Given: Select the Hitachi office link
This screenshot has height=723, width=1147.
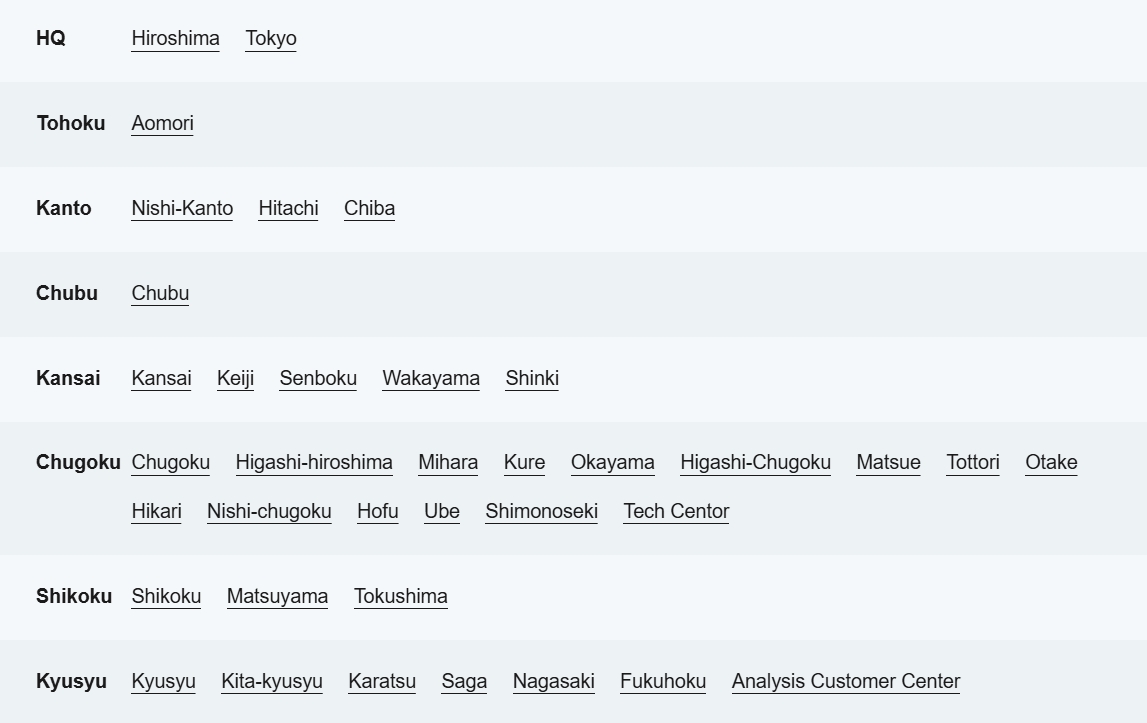Looking at the screenshot, I should coord(288,208).
